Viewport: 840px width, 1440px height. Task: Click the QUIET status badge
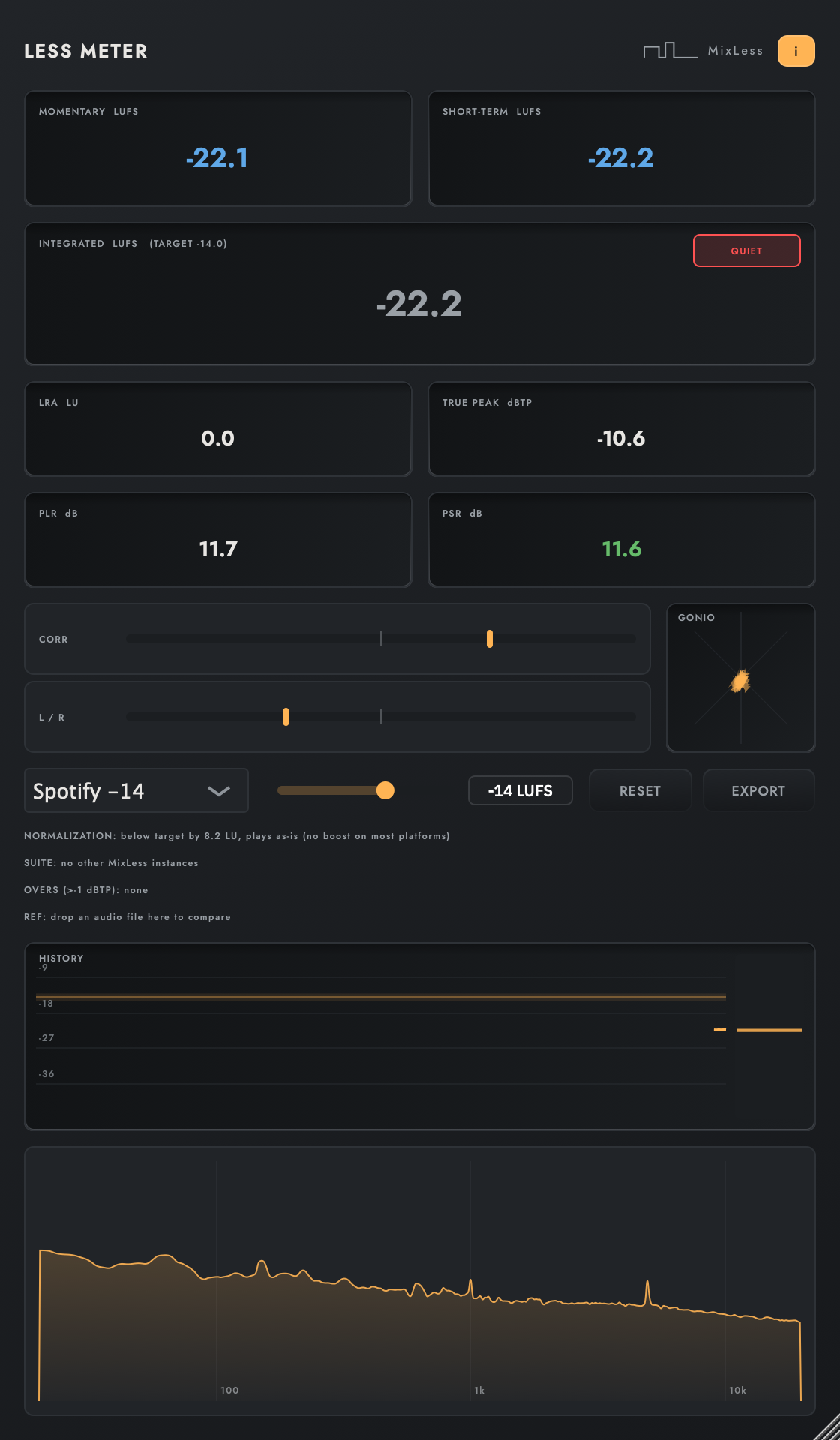[x=746, y=250]
